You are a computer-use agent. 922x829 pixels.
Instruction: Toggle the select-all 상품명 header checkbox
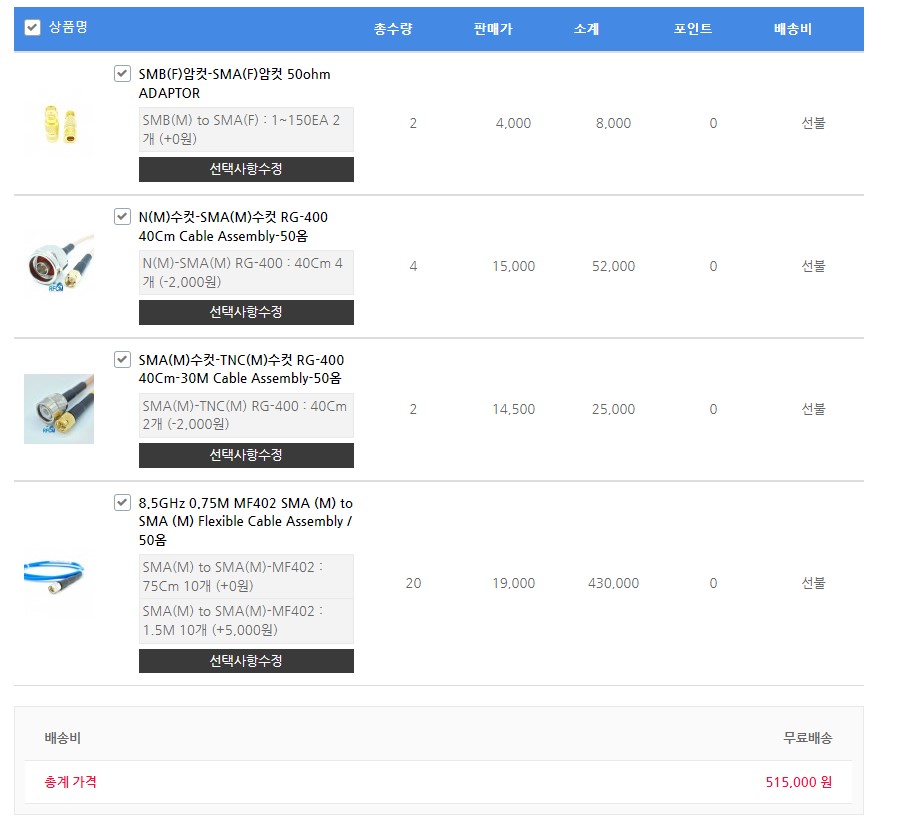pos(32,28)
